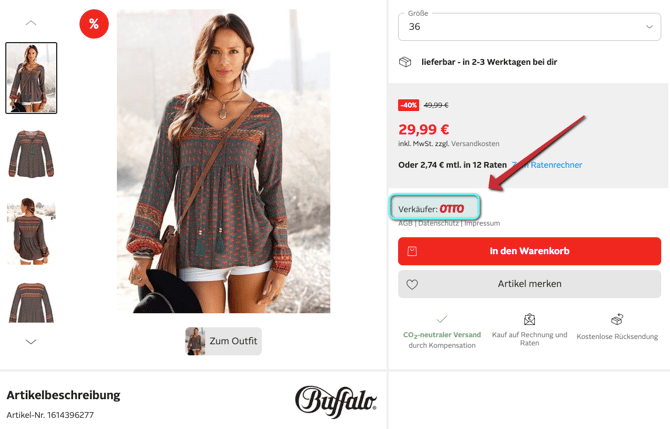Click the green CO2-neutral checkmark icon
Viewport: 670px width, 429px height.
442,319
